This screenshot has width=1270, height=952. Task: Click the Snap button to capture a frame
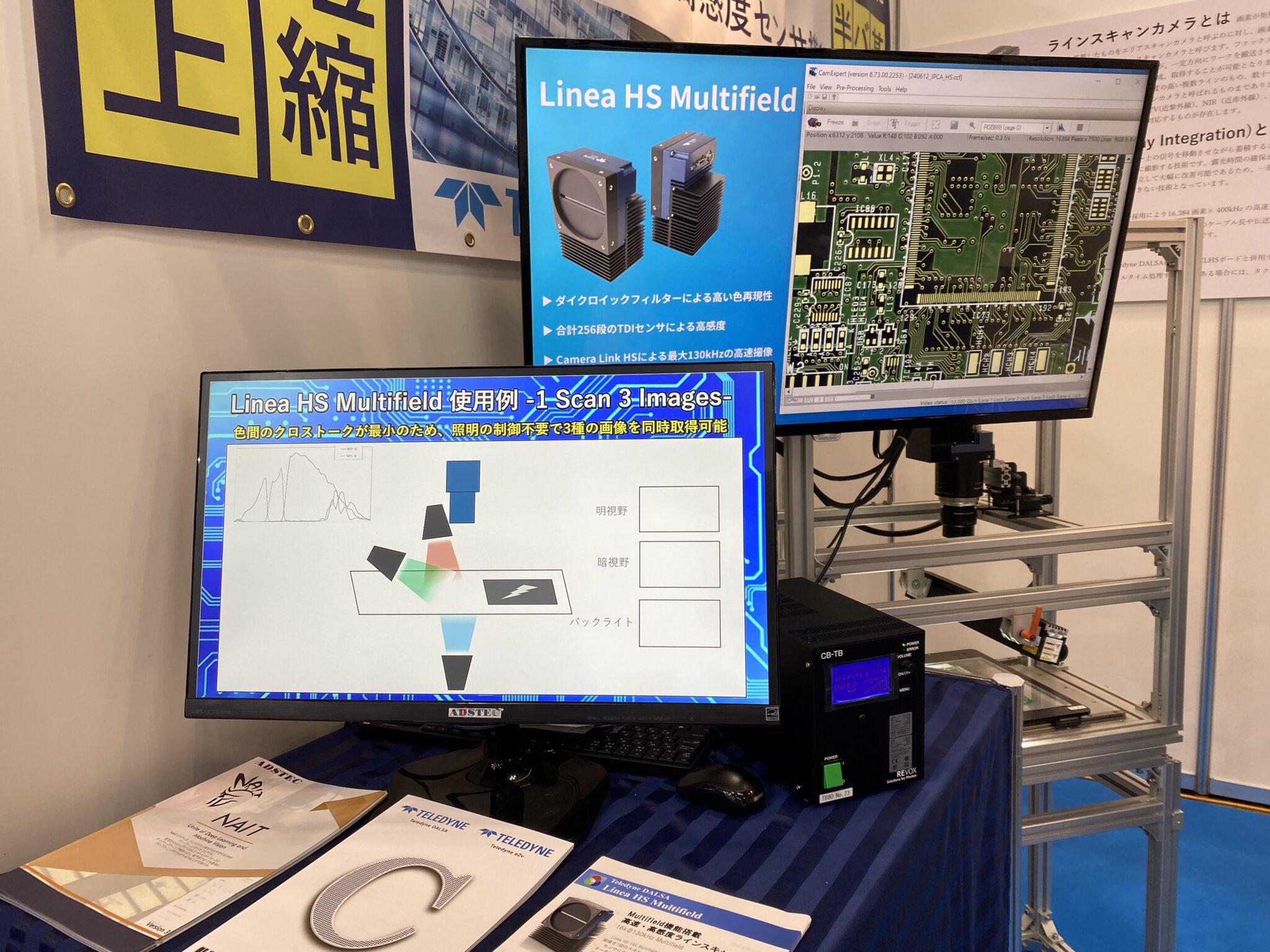click(x=873, y=123)
